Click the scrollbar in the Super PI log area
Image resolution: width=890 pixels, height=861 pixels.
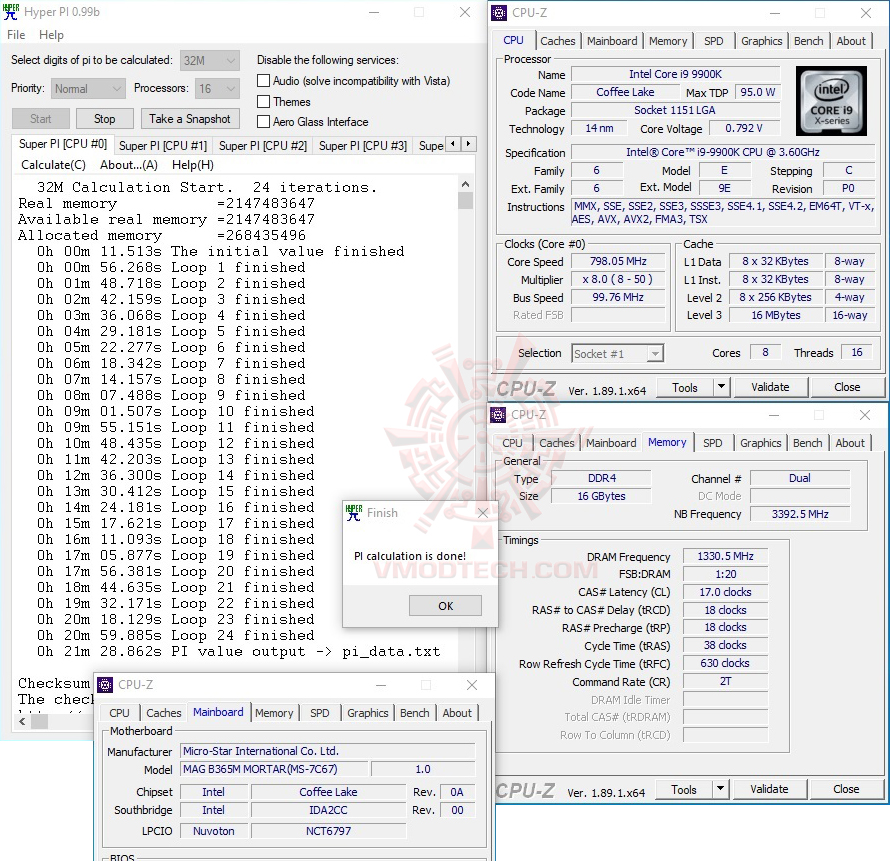click(x=464, y=200)
